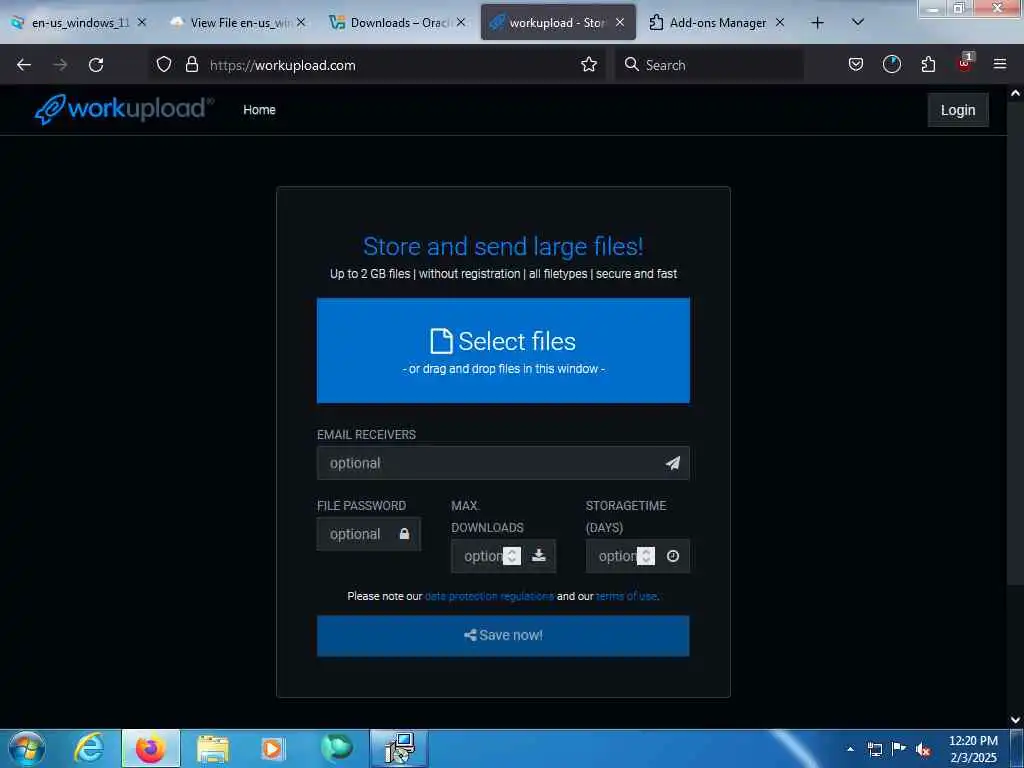Click the installer taskbar icon
The image size is (1024, 768).
(399, 748)
